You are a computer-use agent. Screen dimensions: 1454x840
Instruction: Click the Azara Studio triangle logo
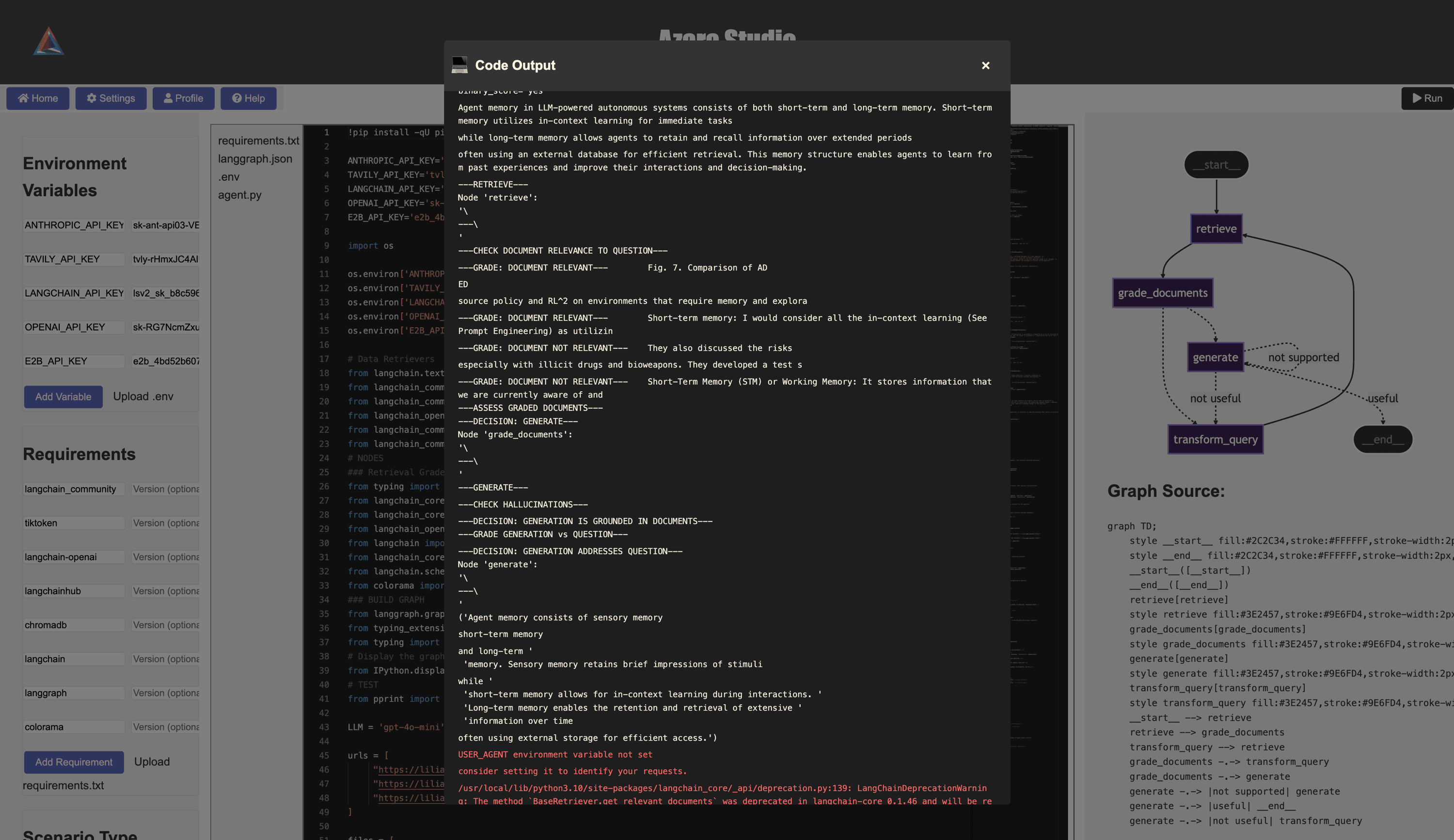pos(48,42)
